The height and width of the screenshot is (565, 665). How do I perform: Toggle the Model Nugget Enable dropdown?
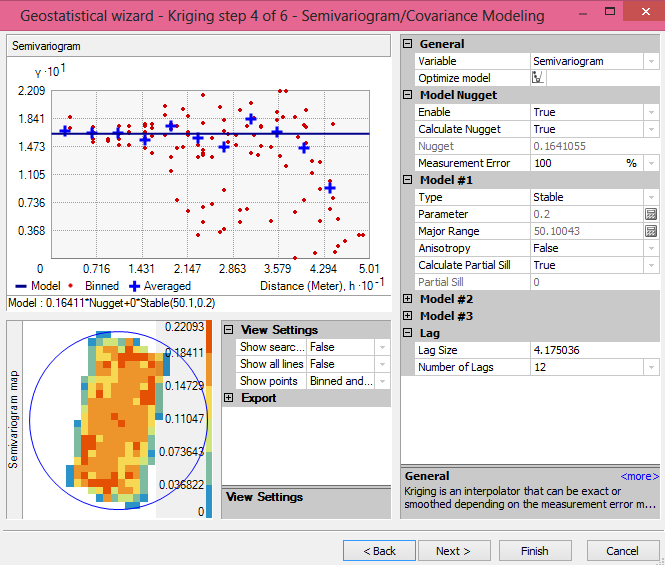tap(651, 112)
